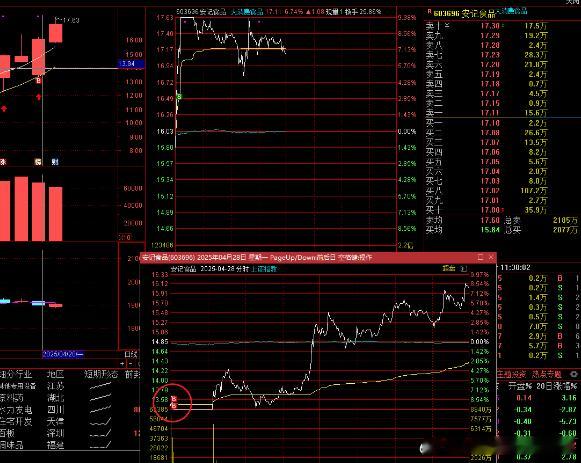581x463 pixels.
Task: Click the red B buy marker on candlestick
Action: 39,80
